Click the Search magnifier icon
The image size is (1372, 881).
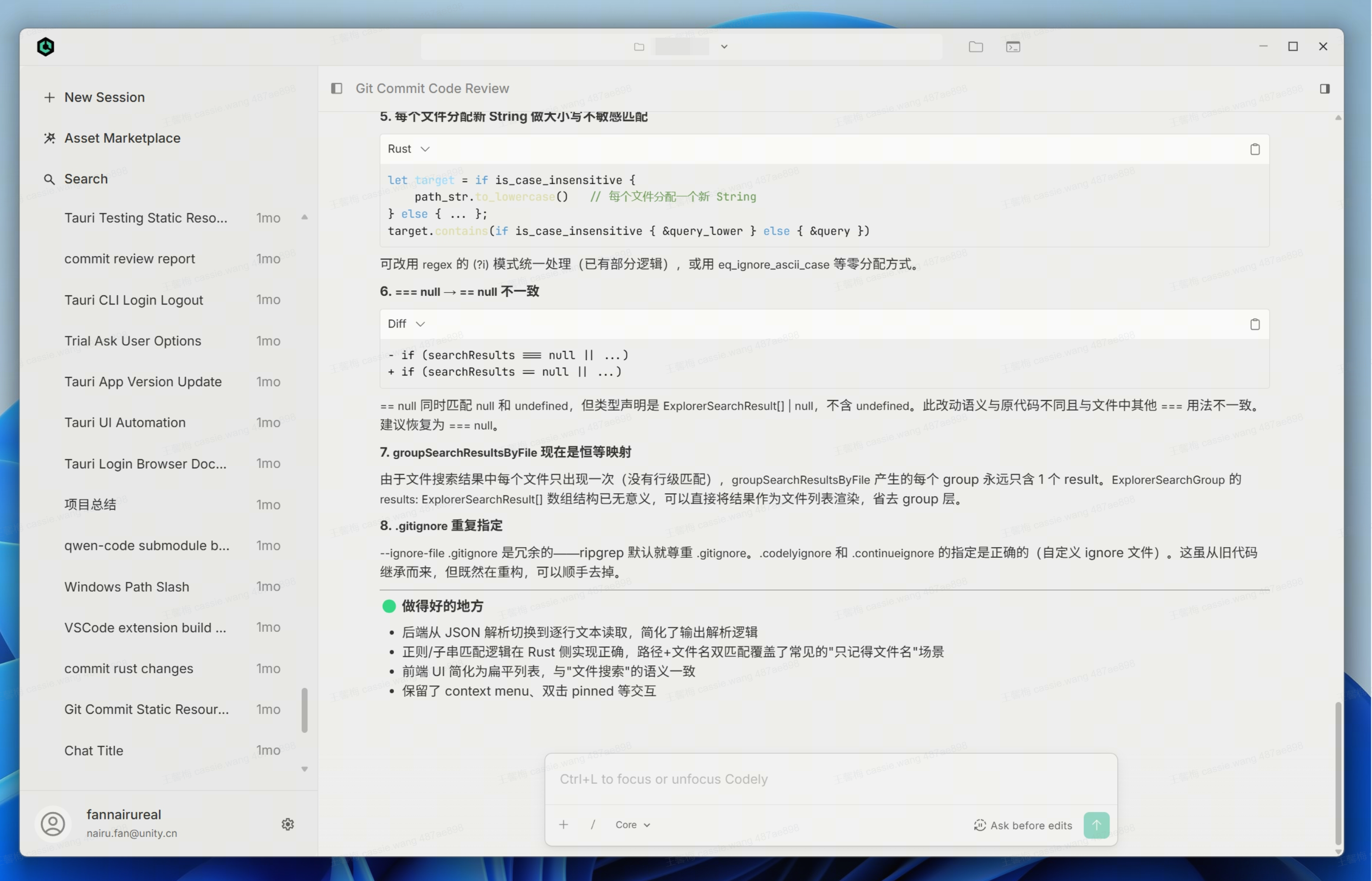coord(50,179)
